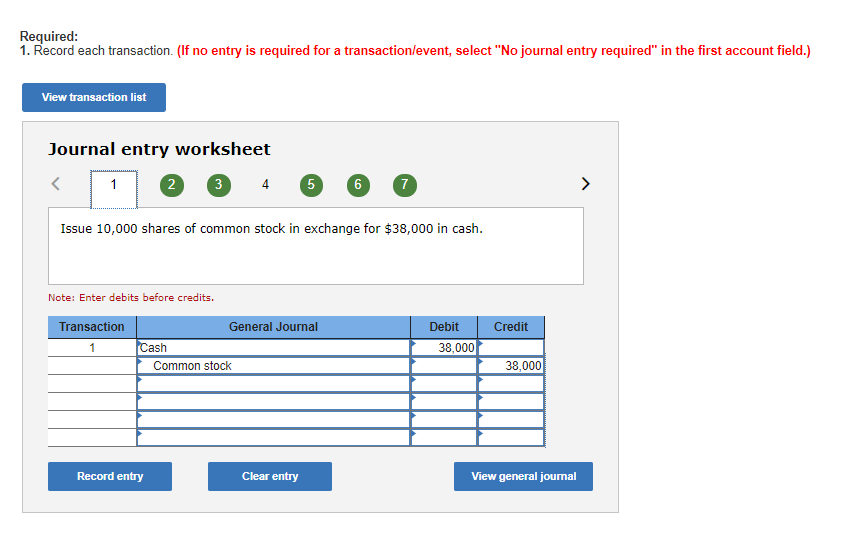This screenshot has height=539, width=856.
Task: Select the third General Journal account row
Action: [274, 384]
